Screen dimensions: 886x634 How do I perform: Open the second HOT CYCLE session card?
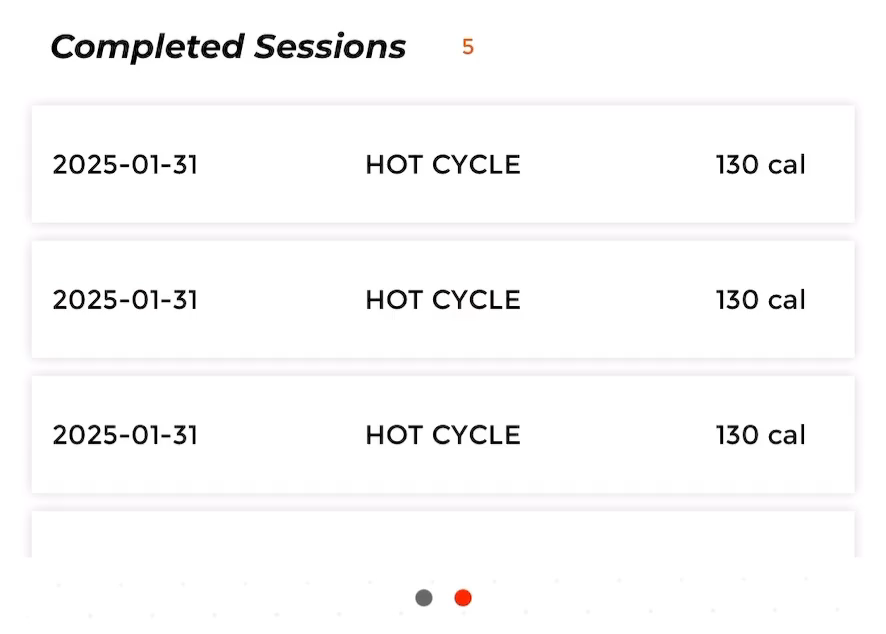(443, 299)
